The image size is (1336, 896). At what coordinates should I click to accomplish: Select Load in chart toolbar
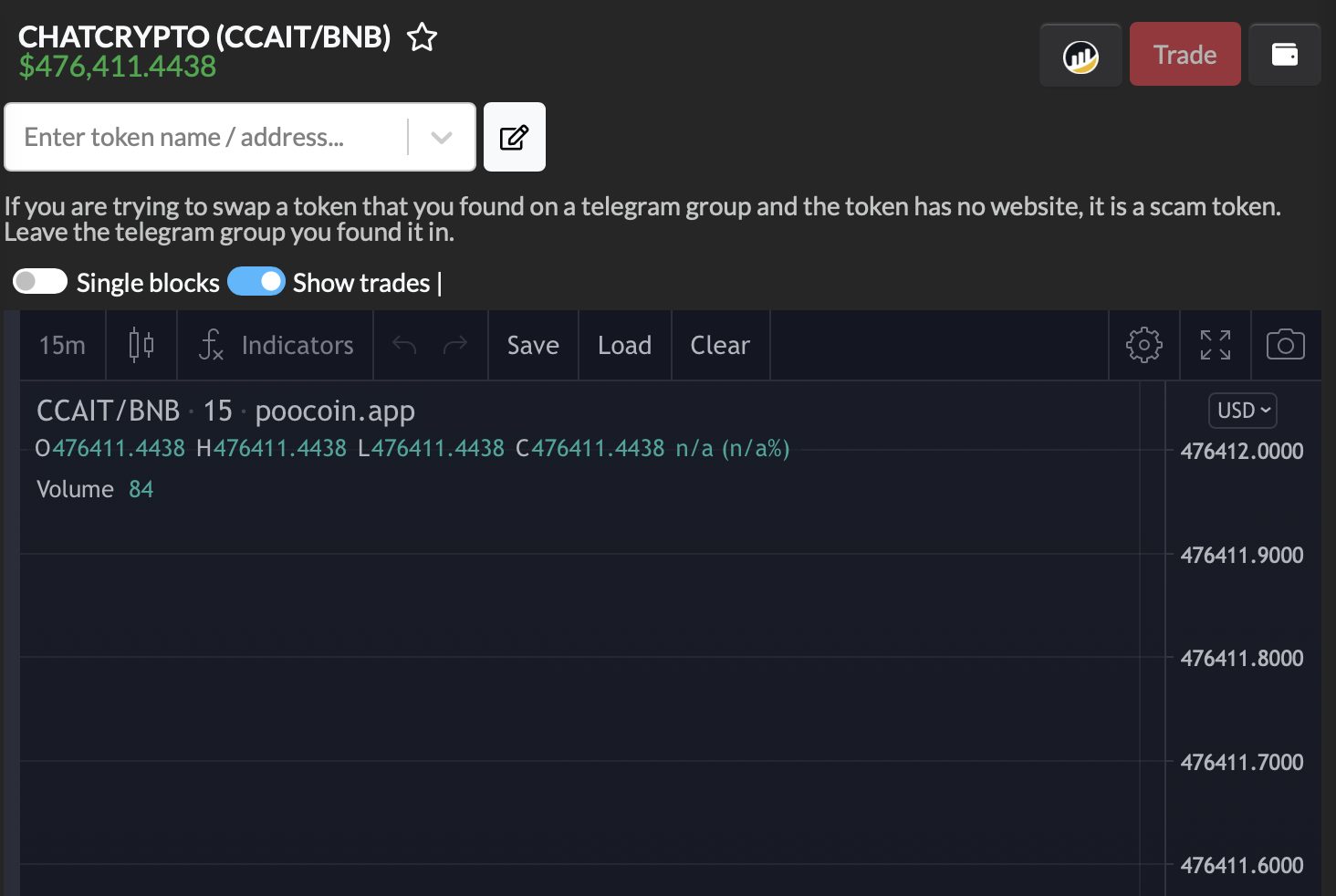coord(624,345)
